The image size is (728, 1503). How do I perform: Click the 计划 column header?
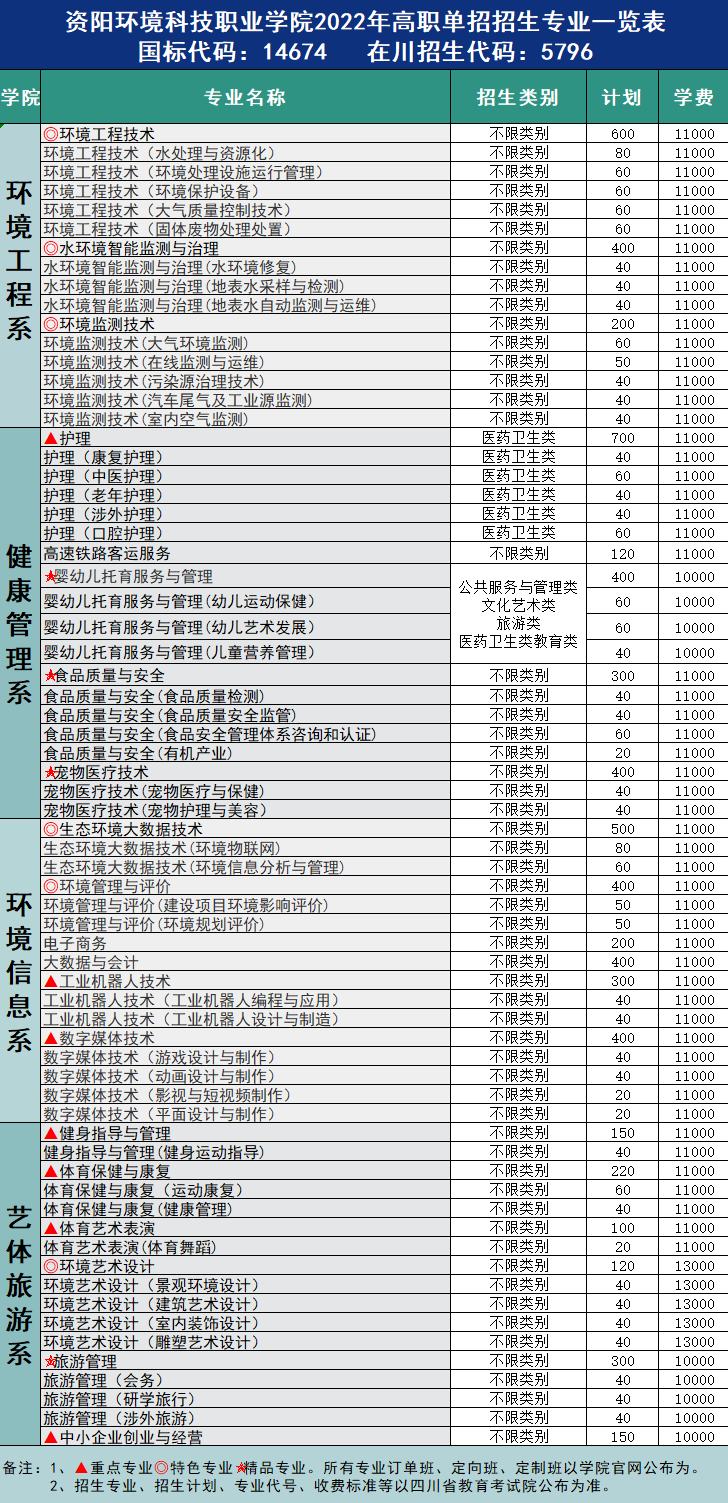click(x=622, y=97)
